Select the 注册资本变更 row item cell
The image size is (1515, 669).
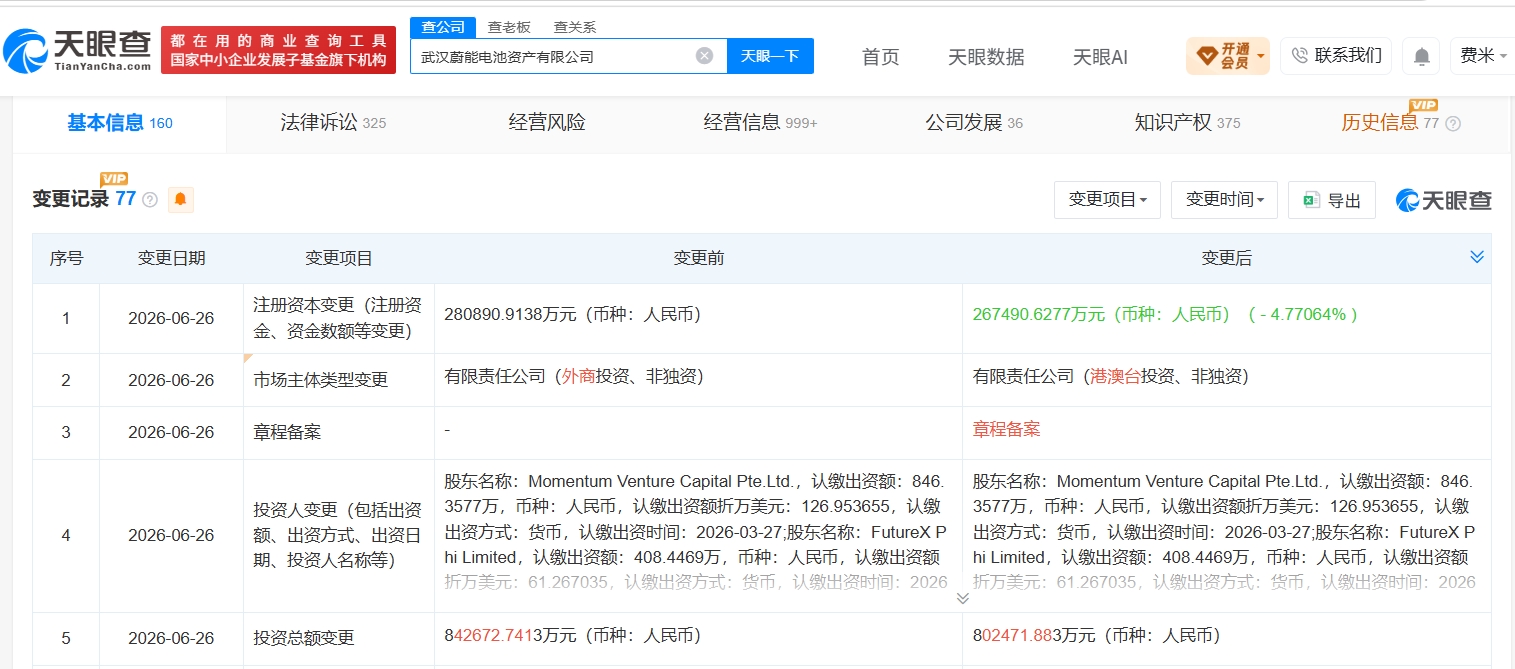point(339,318)
